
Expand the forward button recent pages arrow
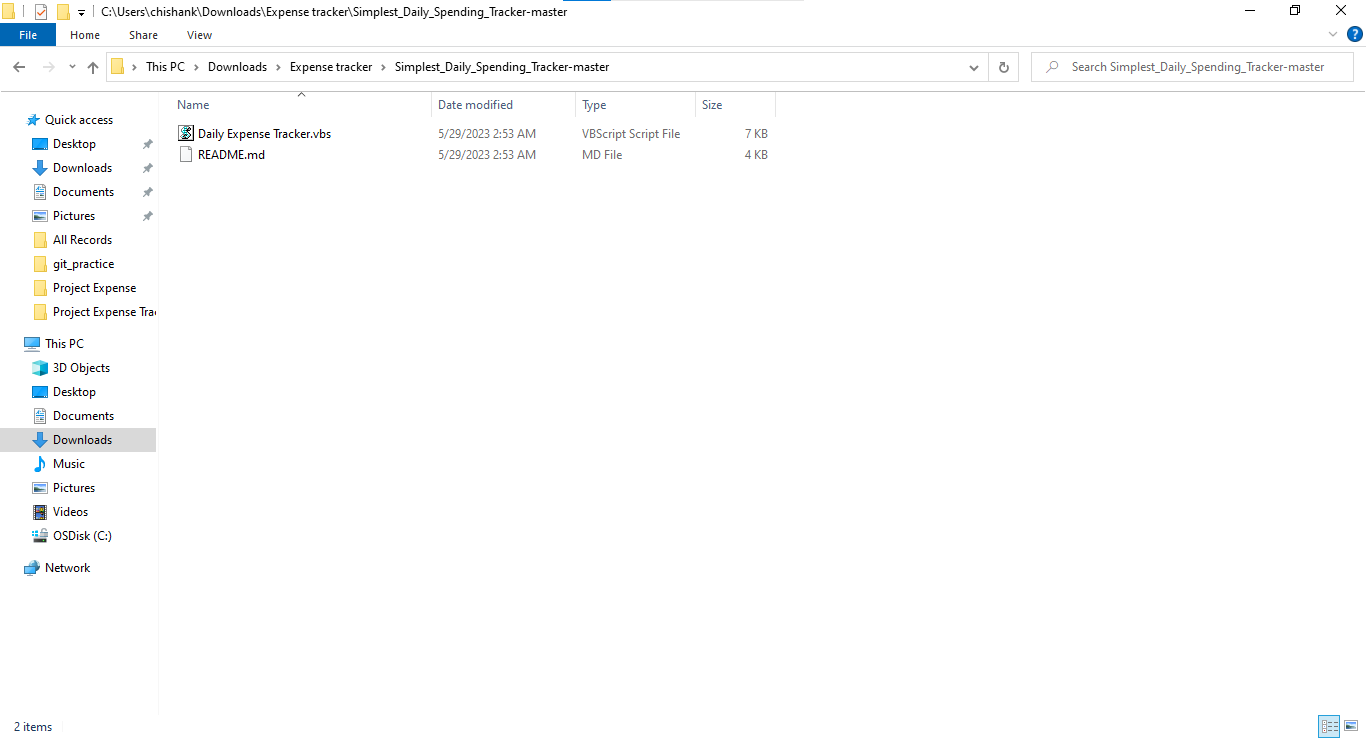pos(71,66)
